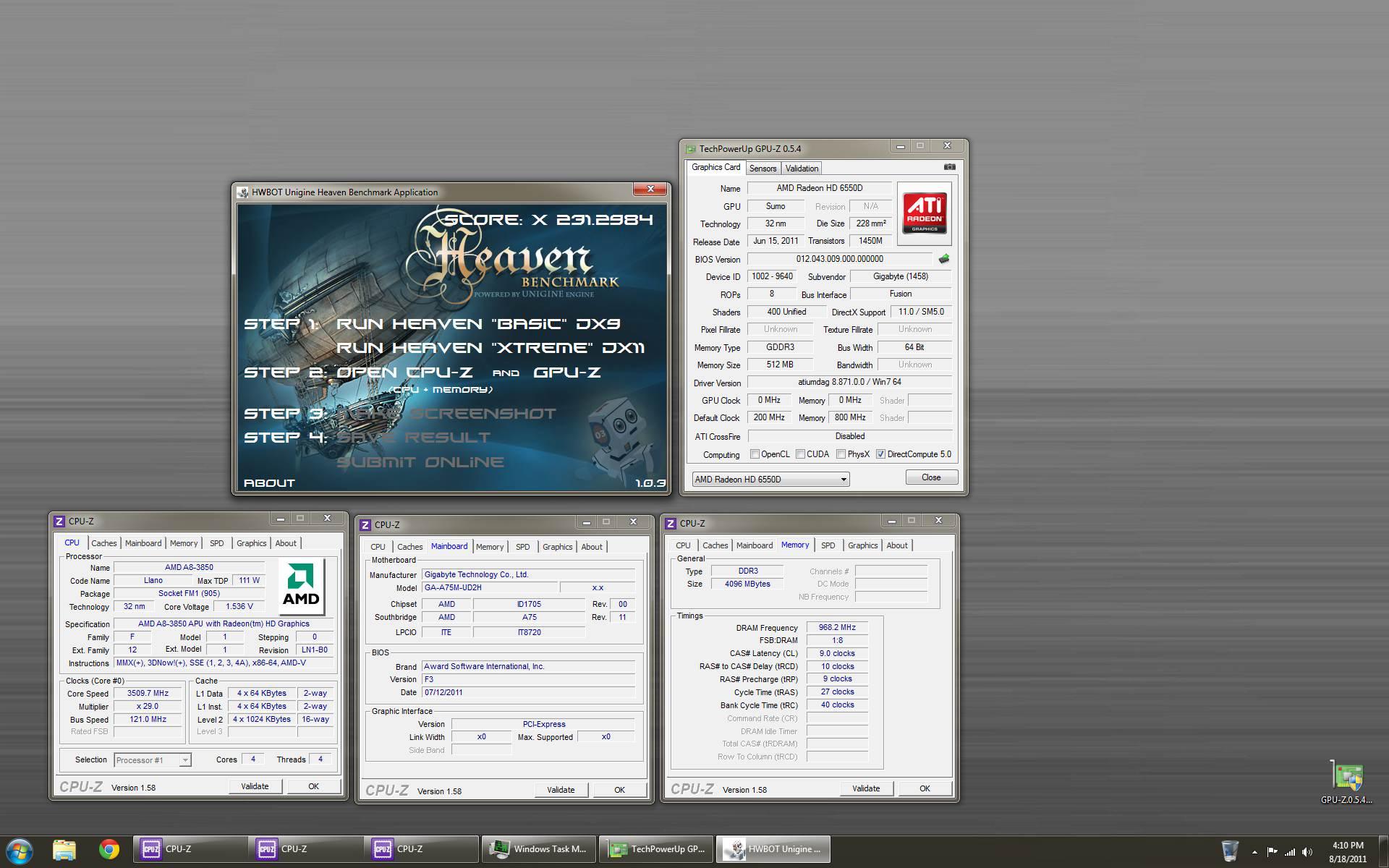Click the GPU-Z title bar icon
Image resolution: width=1389 pixels, height=868 pixels.
[690, 149]
